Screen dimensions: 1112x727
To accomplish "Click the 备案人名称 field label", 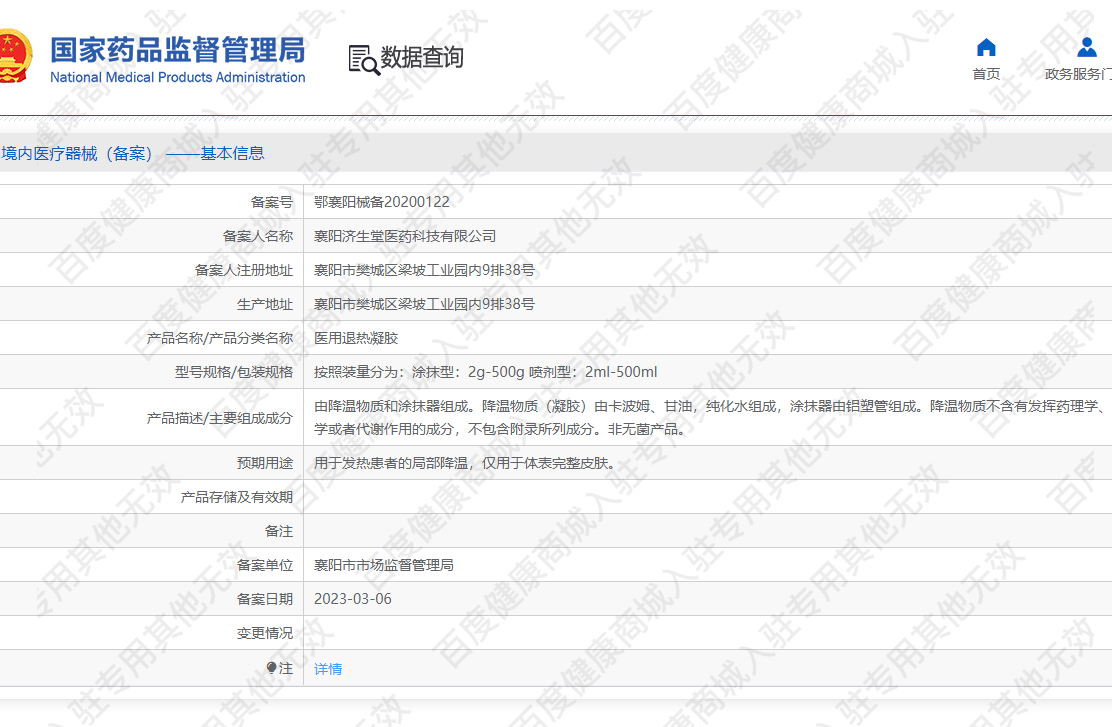I will (257, 236).
